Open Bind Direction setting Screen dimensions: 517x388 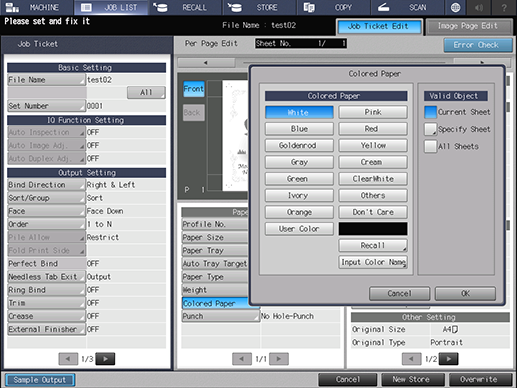(46, 185)
